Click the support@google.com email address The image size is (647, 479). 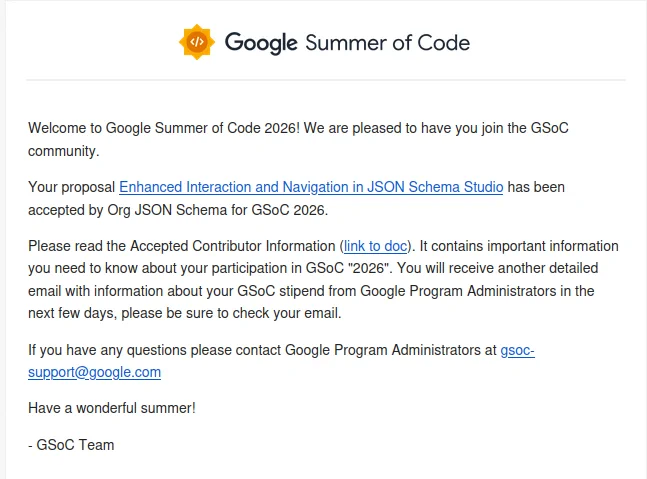click(x=94, y=372)
